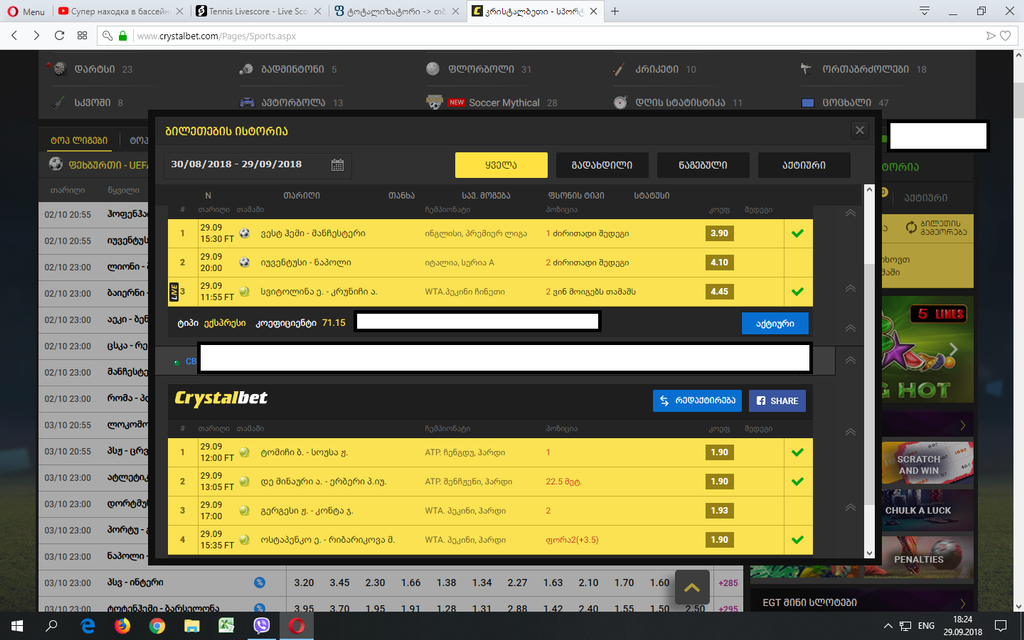Share the ticket on Facebook
This screenshot has width=1024, height=640.
tap(777, 401)
